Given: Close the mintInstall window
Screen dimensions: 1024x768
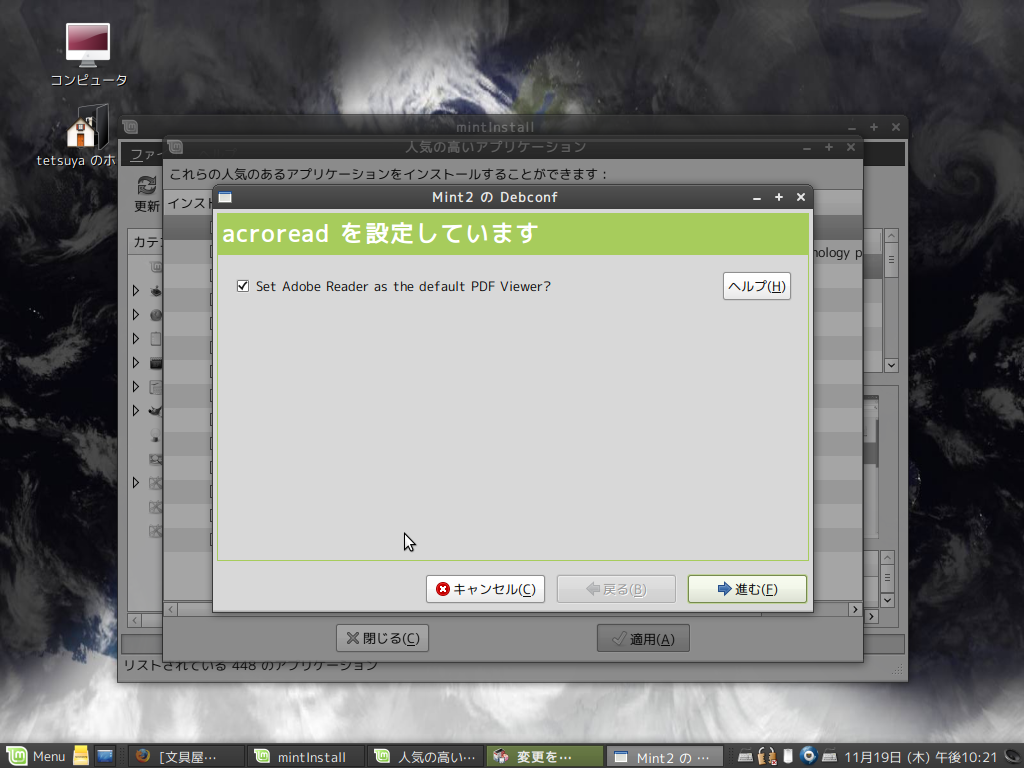Looking at the screenshot, I should point(896,127).
